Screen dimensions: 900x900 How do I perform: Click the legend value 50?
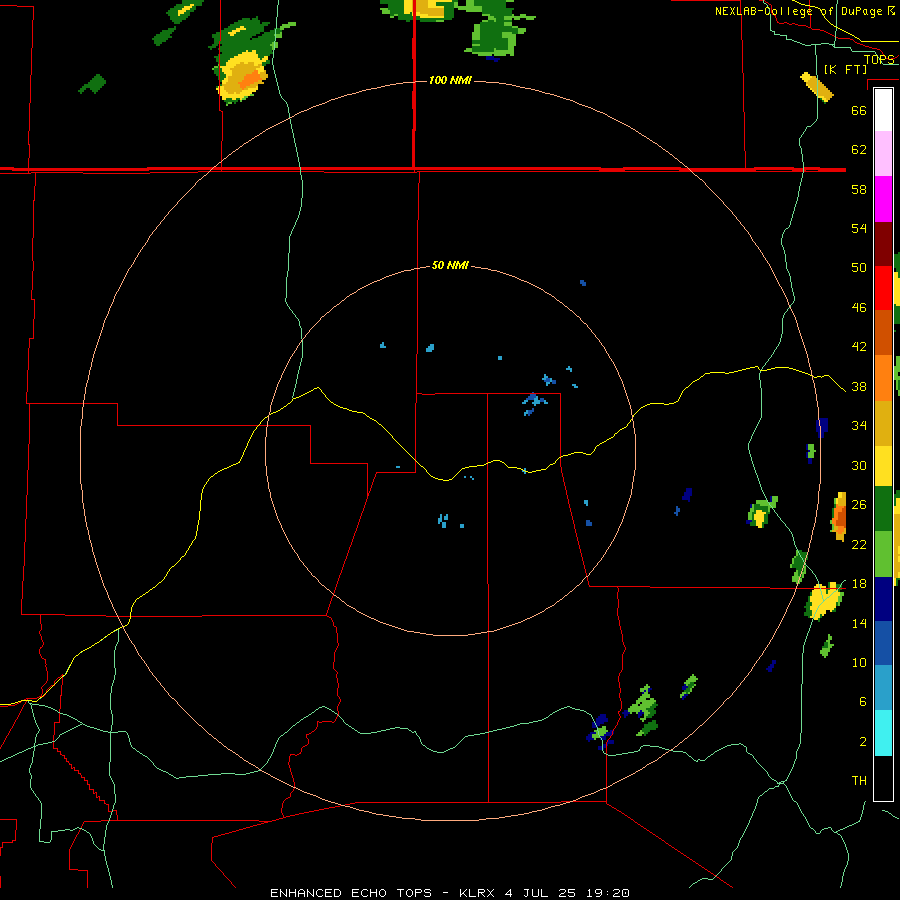[859, 267]
